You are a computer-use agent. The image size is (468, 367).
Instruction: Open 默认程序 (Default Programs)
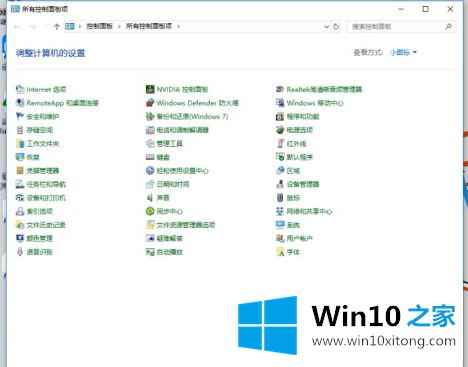coord(294,157)
